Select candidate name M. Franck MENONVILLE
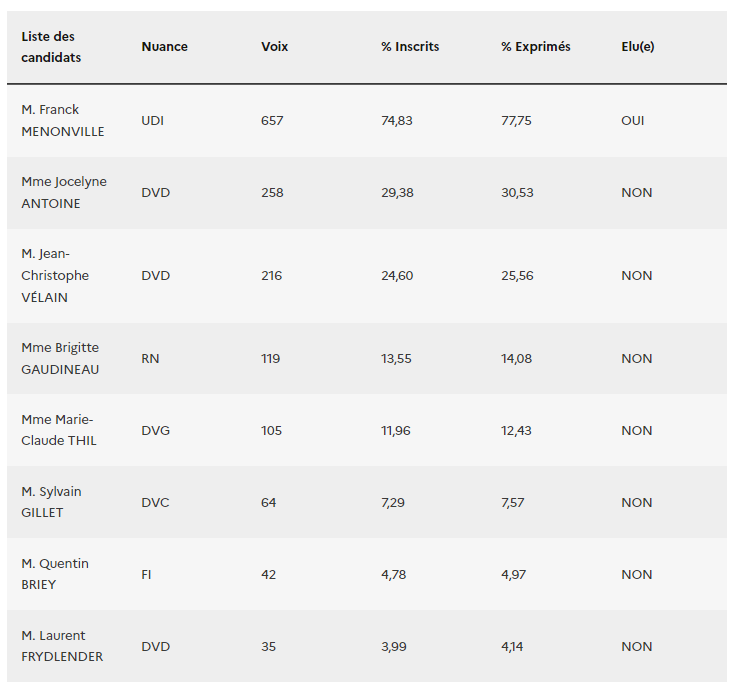Image resolution: width=738 pixels, height=690 pixels. 62,120
